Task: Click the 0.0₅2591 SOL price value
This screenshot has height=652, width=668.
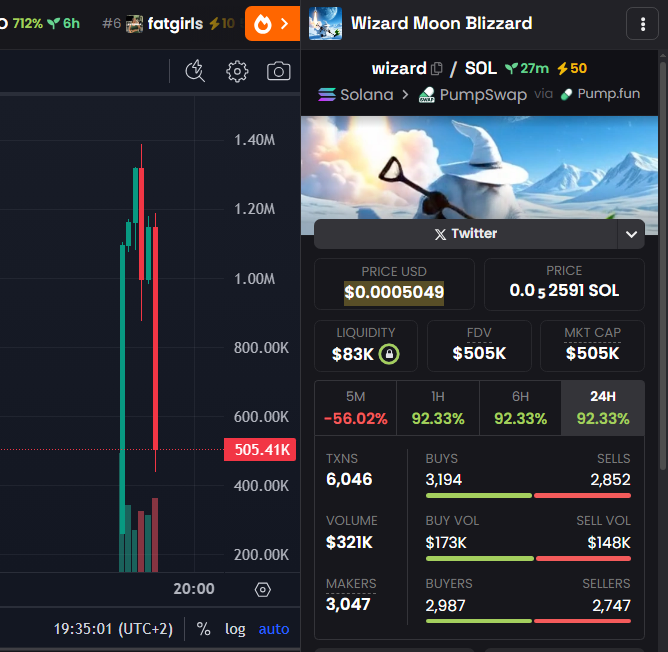Action: coord(564,291)
